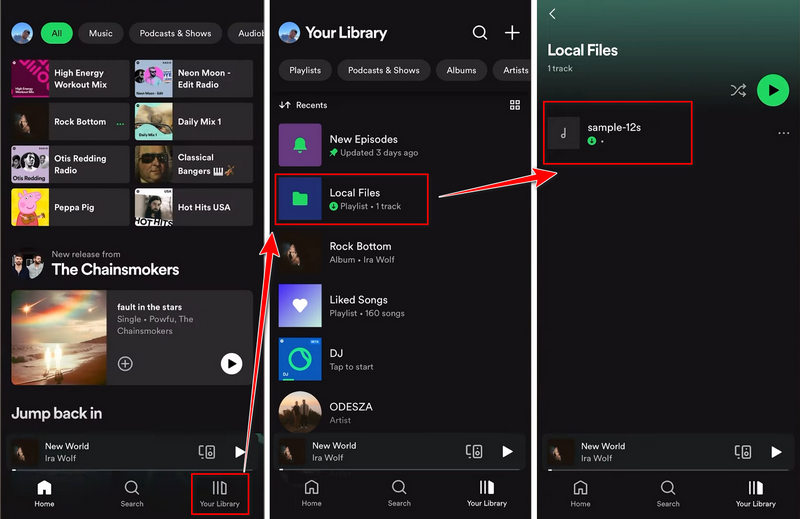This screenshot has height=519, width=800.
Task: Toggle shuffle for Local Files
Action: (738, 91)
